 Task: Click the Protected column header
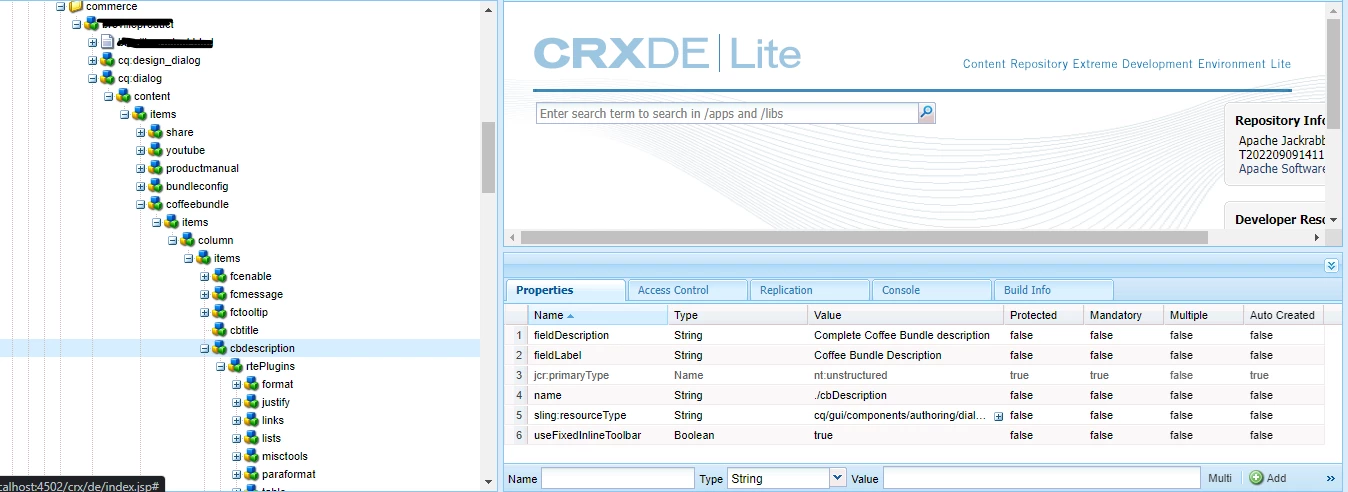click(1044, 315)
